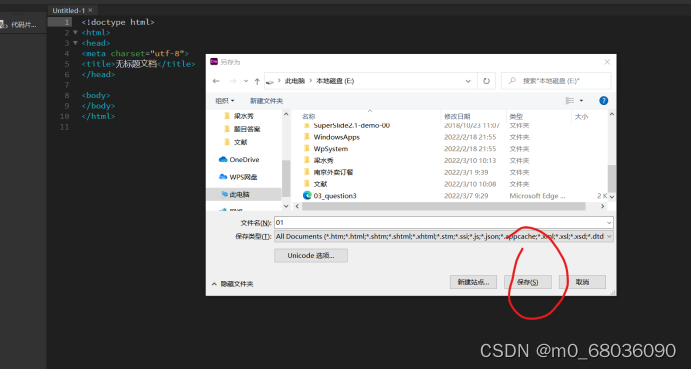Screen dimensions: 692x370
Task: Open the help icon in dialog
Action: point(603,101)
